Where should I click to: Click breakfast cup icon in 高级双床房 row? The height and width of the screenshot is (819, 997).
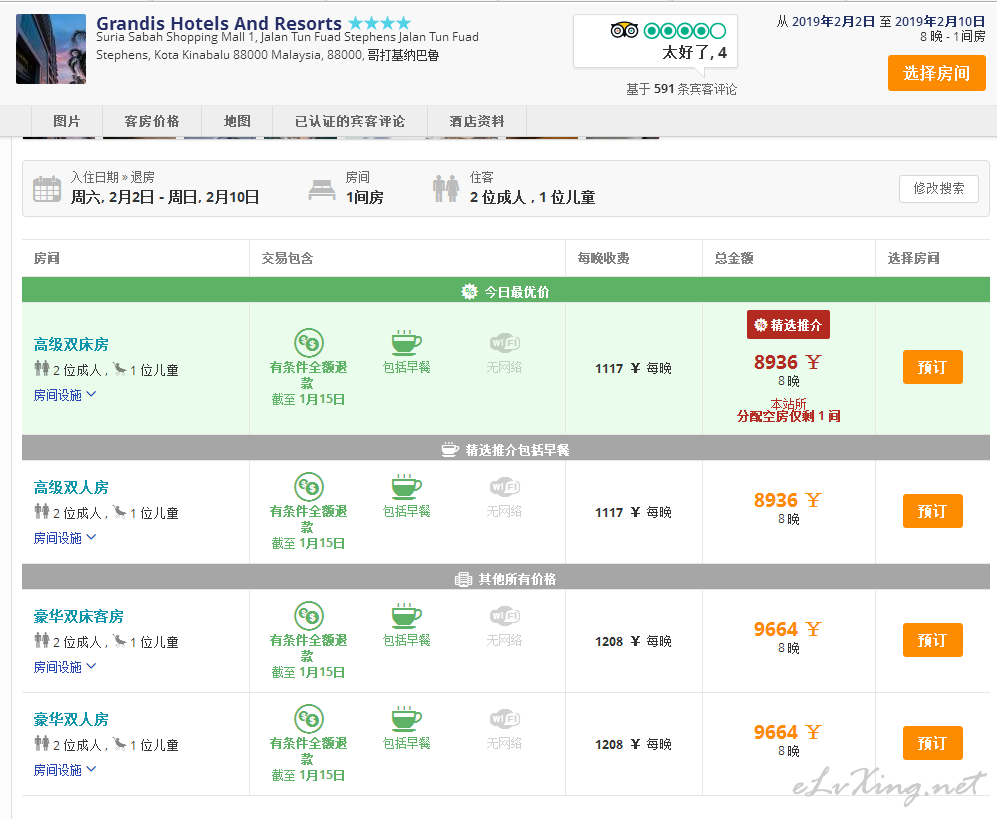click(x=407, y=342)
